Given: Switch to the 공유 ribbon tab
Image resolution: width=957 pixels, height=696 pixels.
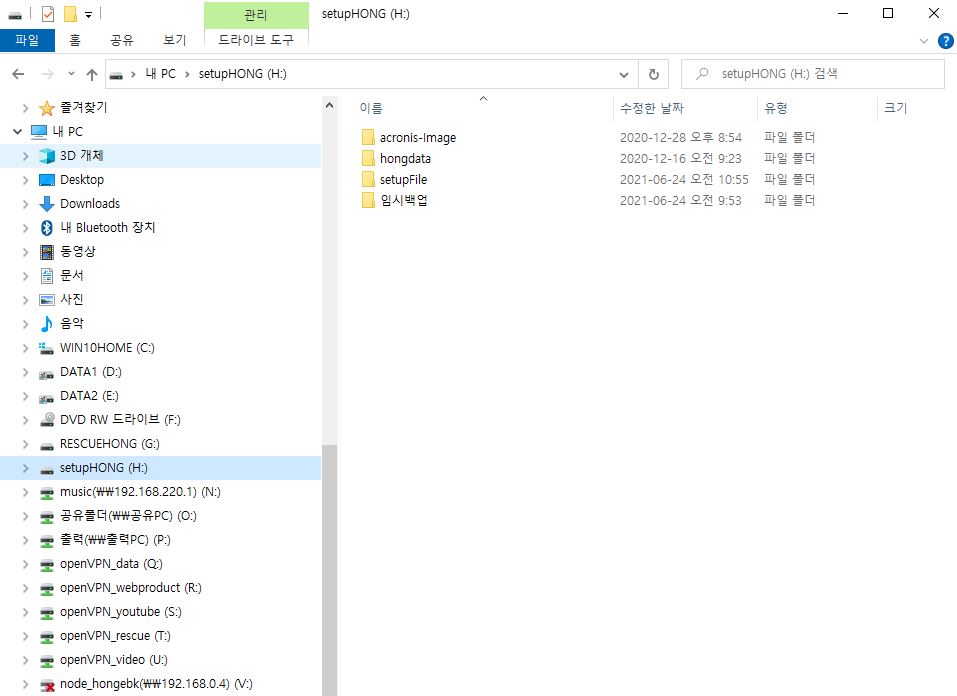Looking at the screenshot, I should [121, 40].
